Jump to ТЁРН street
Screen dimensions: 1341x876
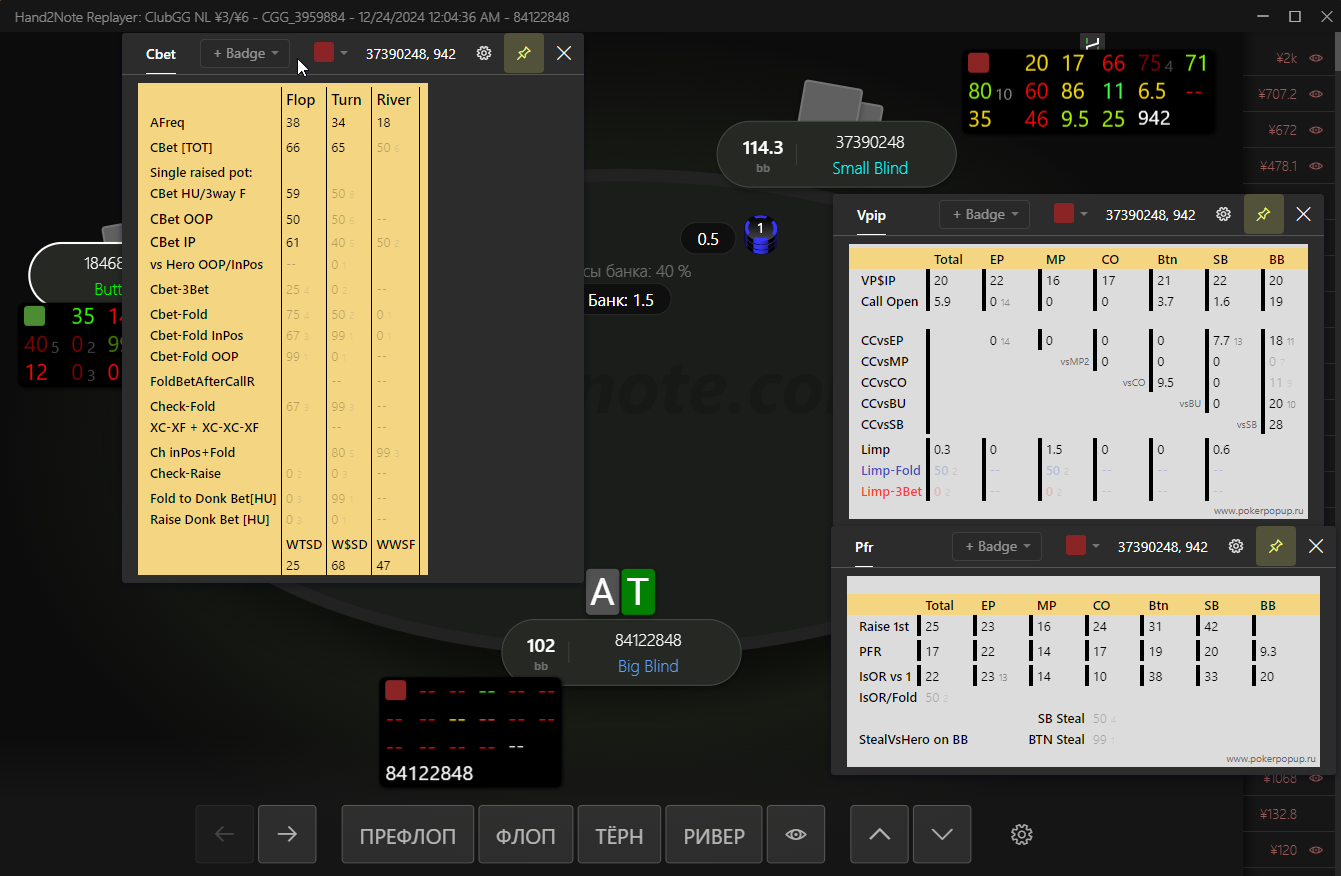coord(619,834)
